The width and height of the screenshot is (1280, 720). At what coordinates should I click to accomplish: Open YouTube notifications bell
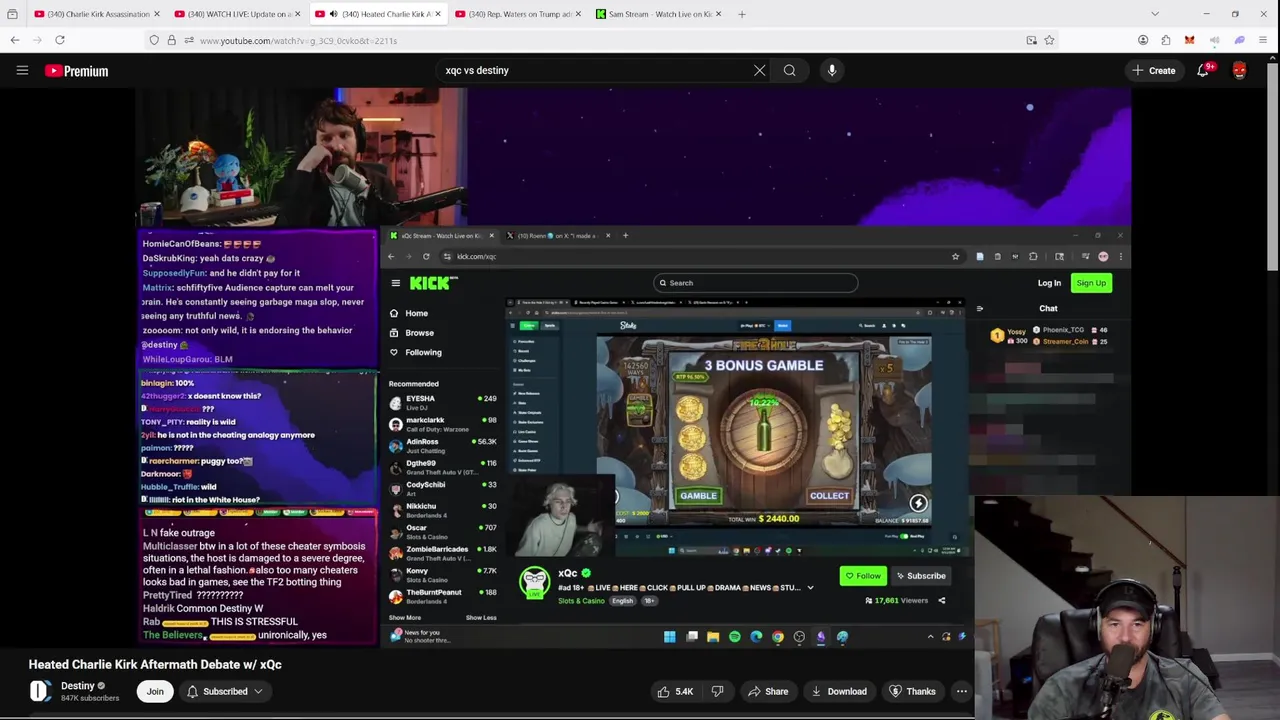point(1204,70)
